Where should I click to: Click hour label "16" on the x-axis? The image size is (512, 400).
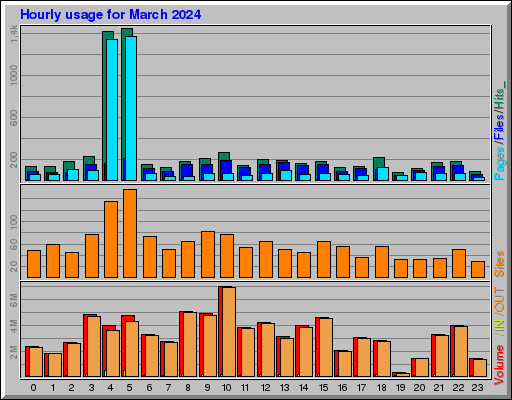tap(342, 388)
